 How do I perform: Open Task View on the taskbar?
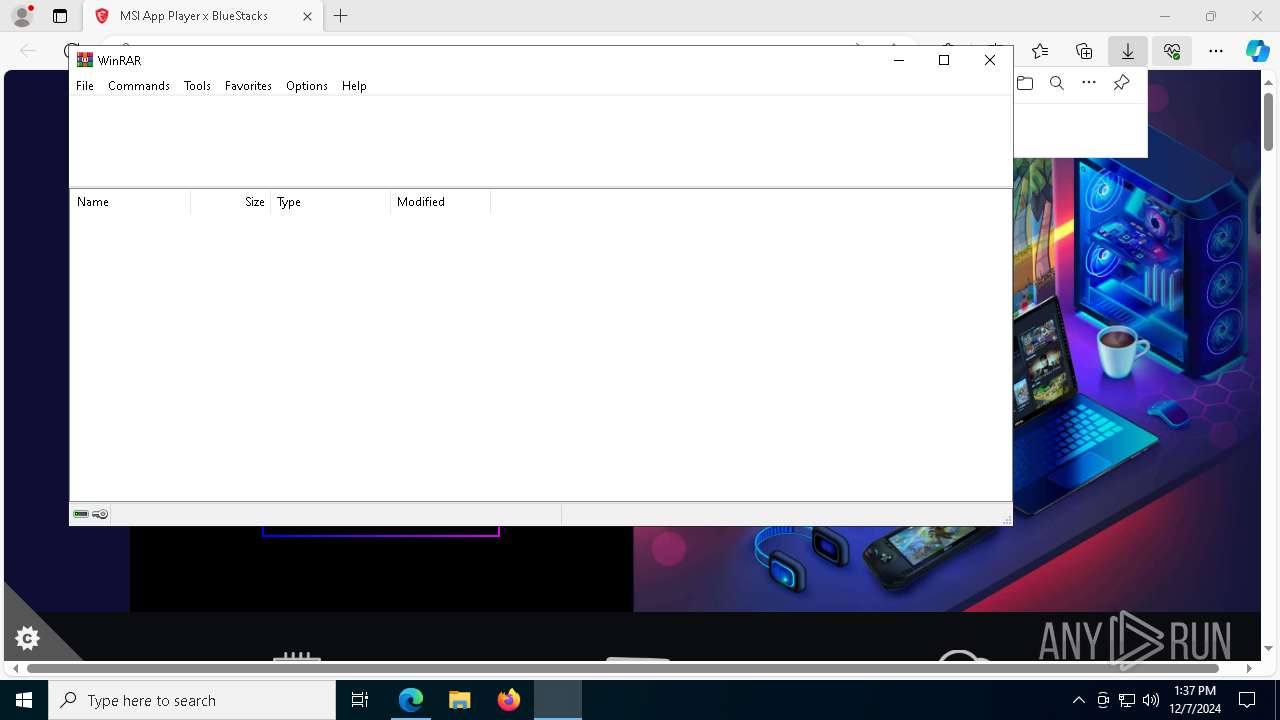360,700
